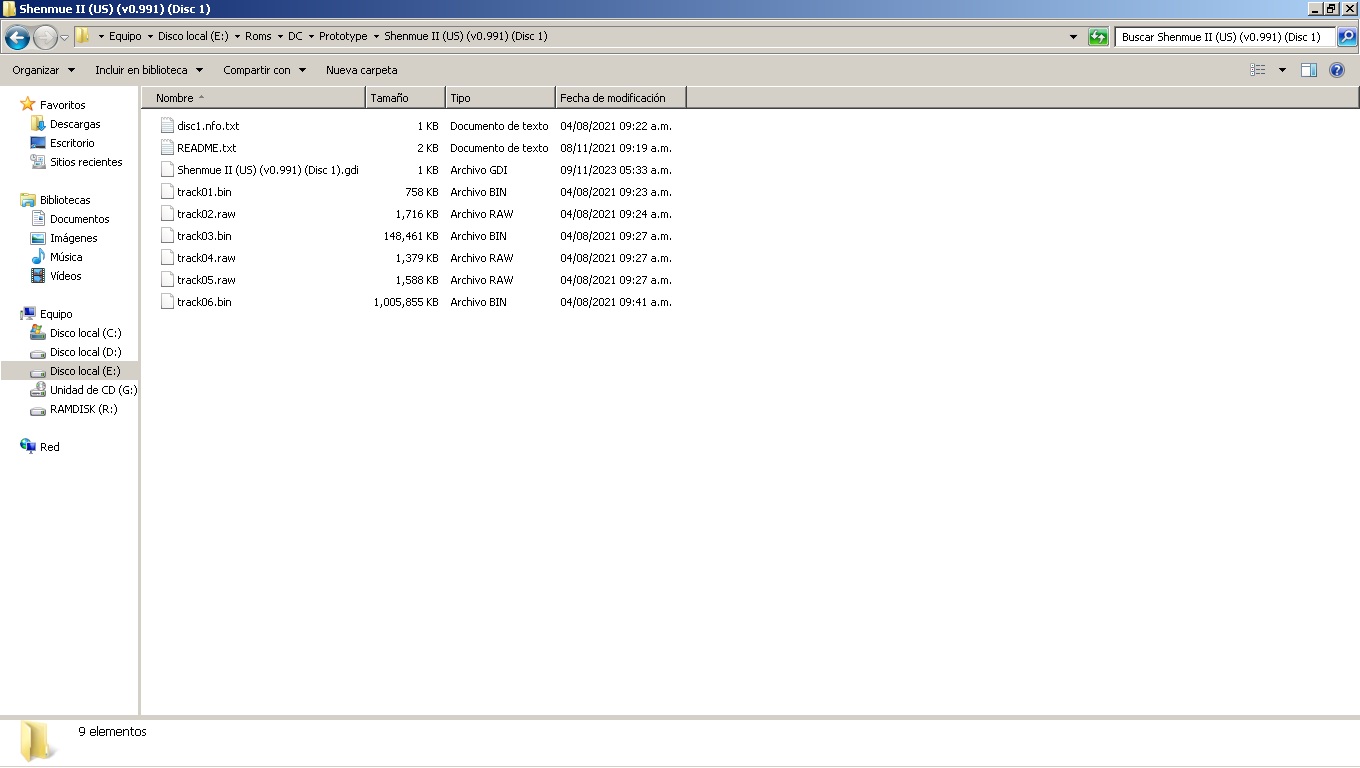Screen dimensions: 1360x768
Task: Click the large folder icon in details pane
Action: pos(37,741)
